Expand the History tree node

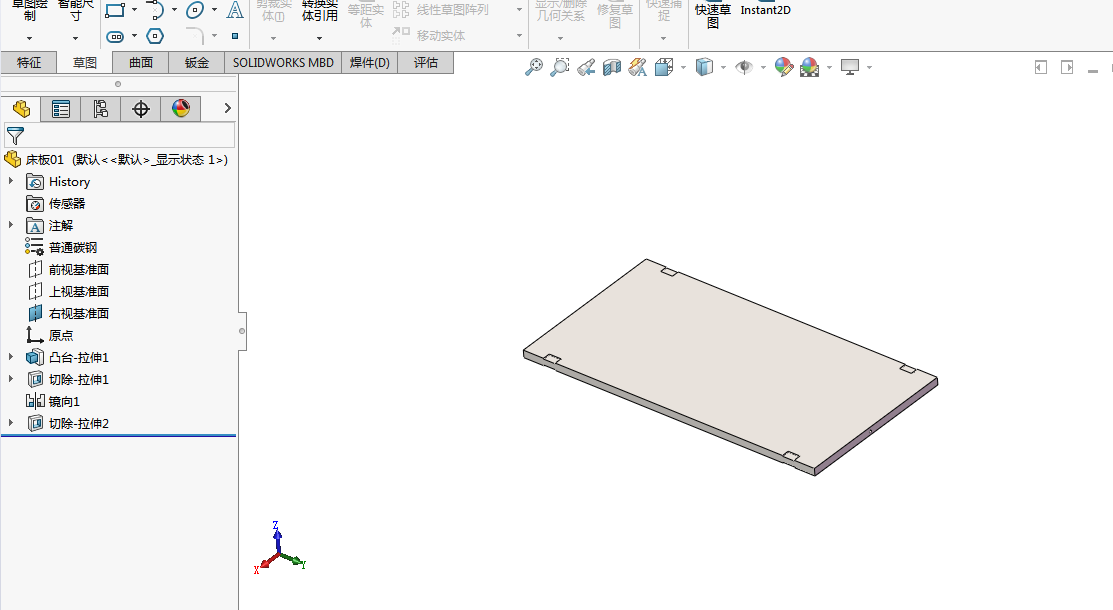[11, 182]
